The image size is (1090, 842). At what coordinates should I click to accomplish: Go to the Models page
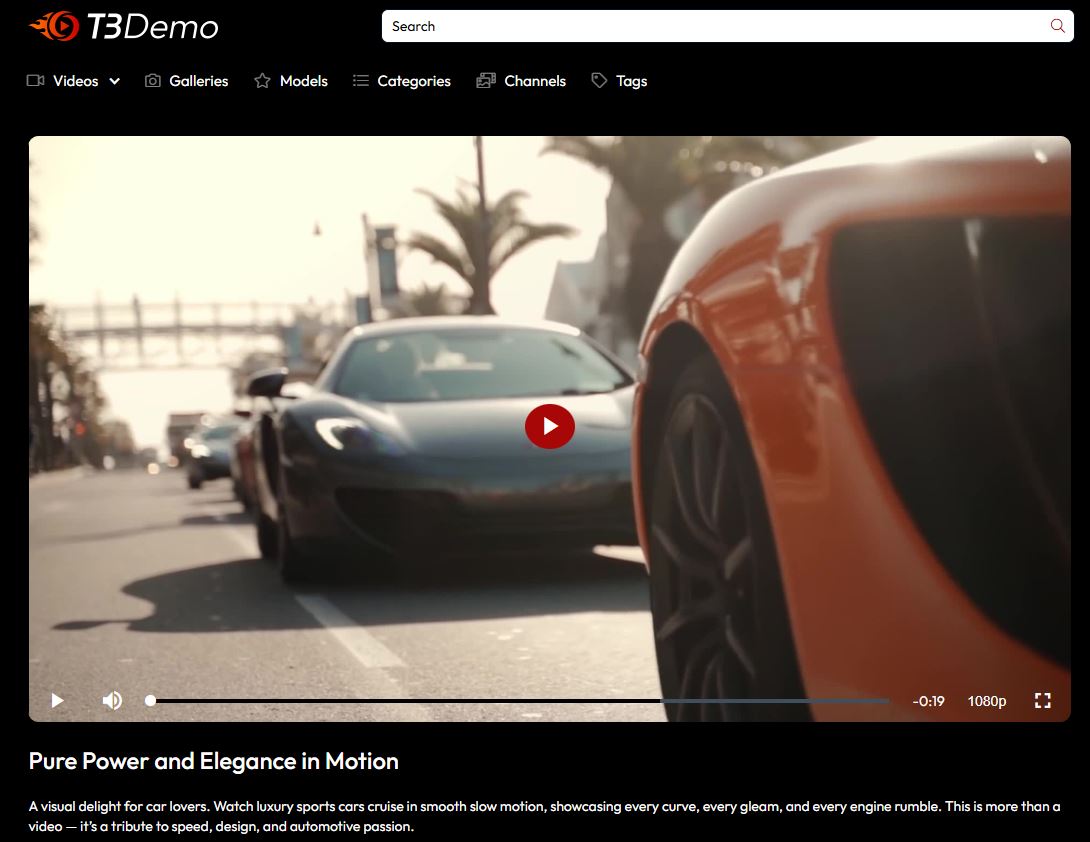304,81
